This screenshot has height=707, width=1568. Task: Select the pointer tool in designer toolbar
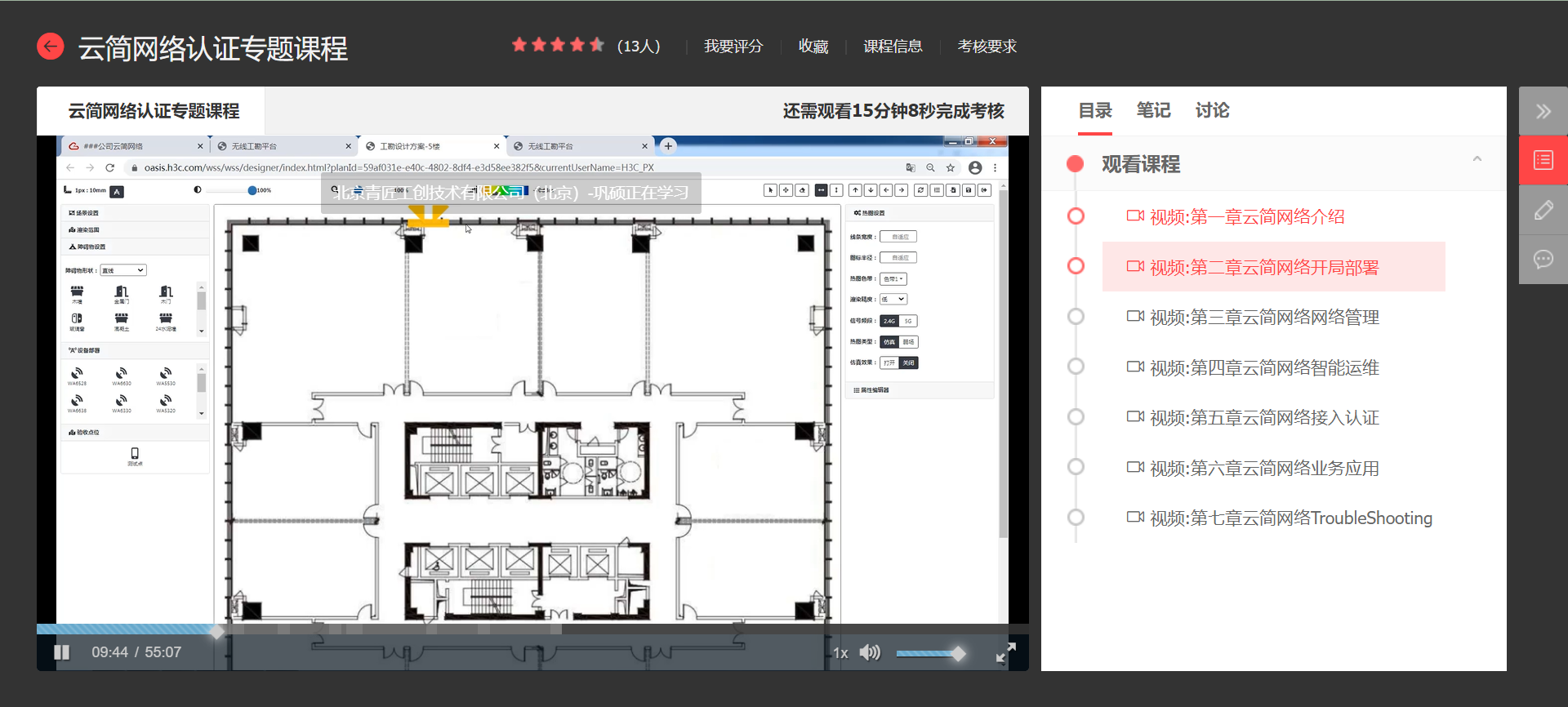tap(770, 190)
